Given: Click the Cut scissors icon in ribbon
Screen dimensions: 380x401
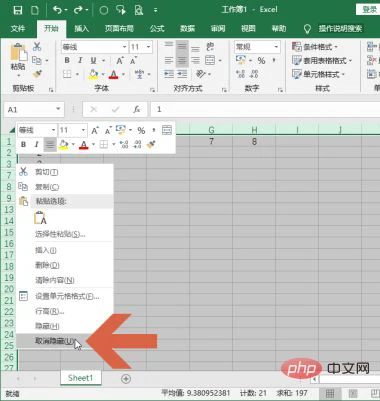Looking at the screenshot, I should pos(37,47).
